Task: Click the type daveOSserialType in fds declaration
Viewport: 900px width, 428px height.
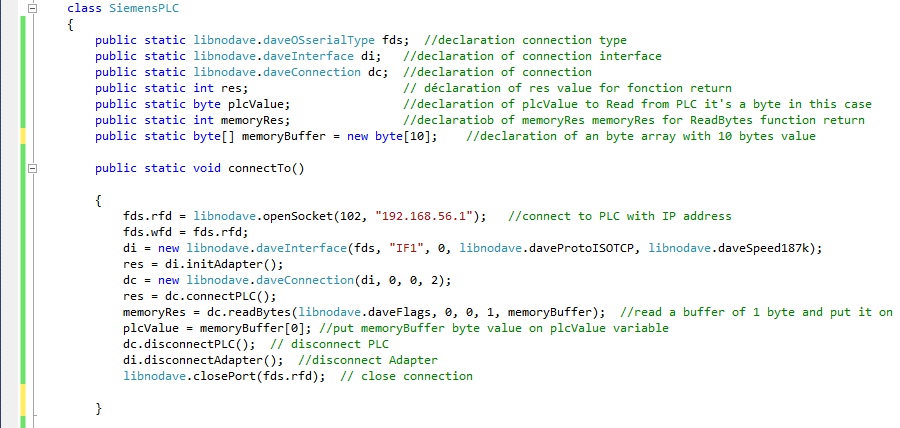Action: [320, 40]
